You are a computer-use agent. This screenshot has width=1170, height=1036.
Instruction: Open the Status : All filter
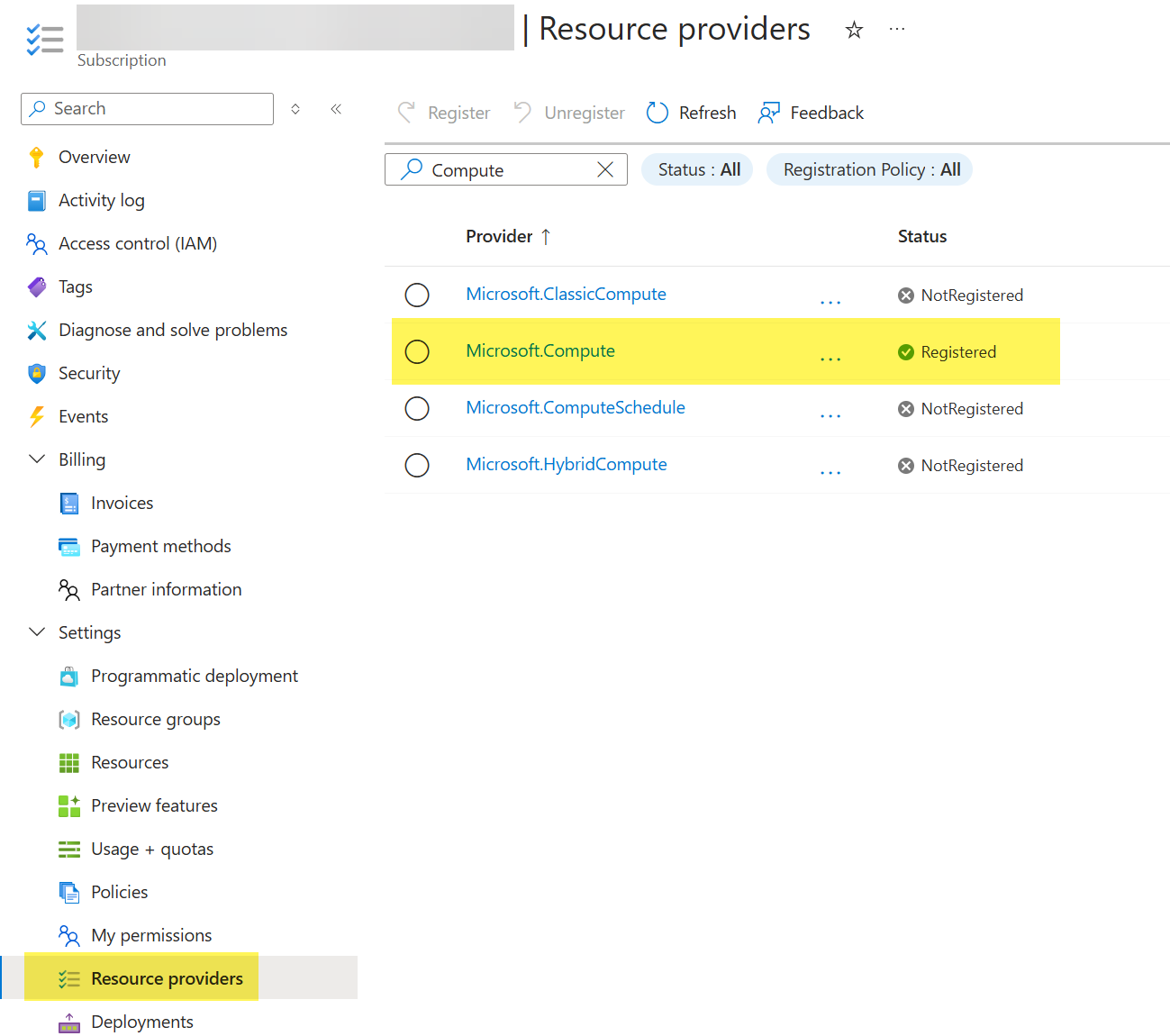697,169
